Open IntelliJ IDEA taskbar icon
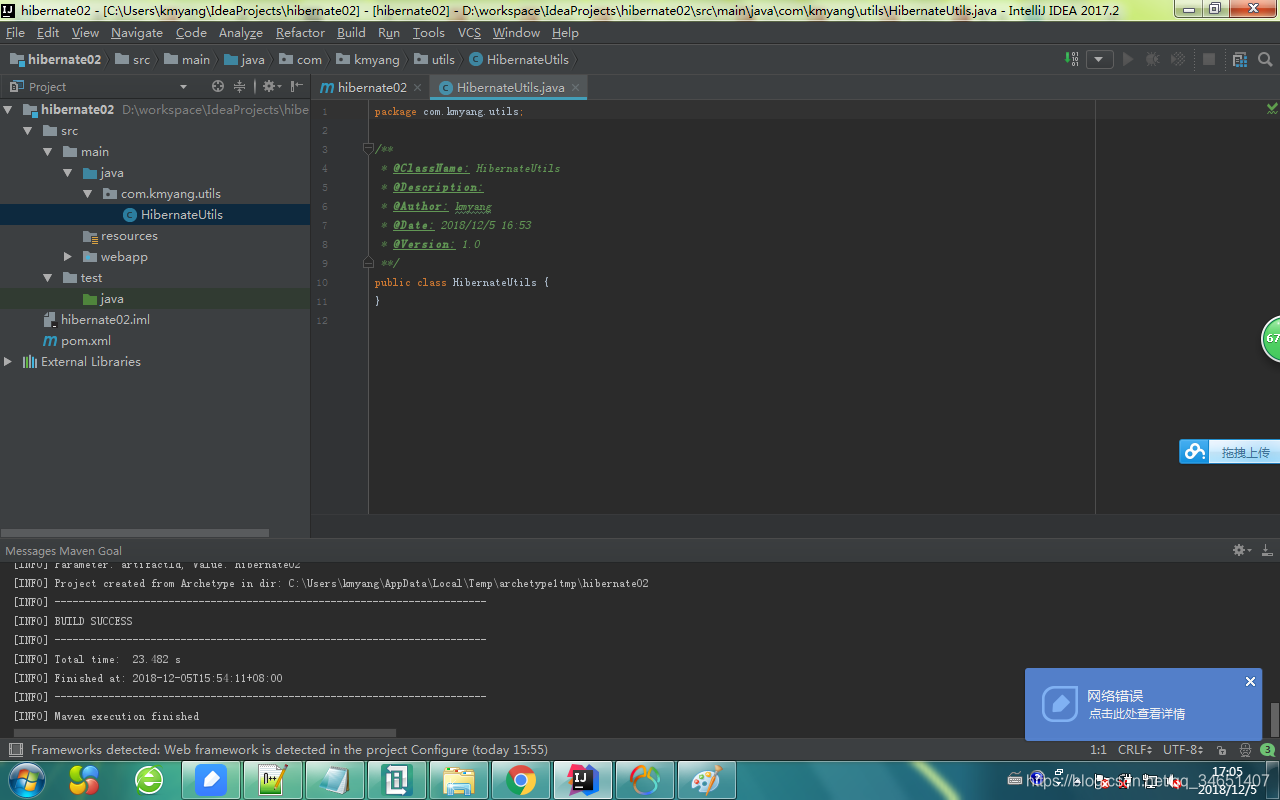Screen dimensions: 1280x800 [583, 780]
